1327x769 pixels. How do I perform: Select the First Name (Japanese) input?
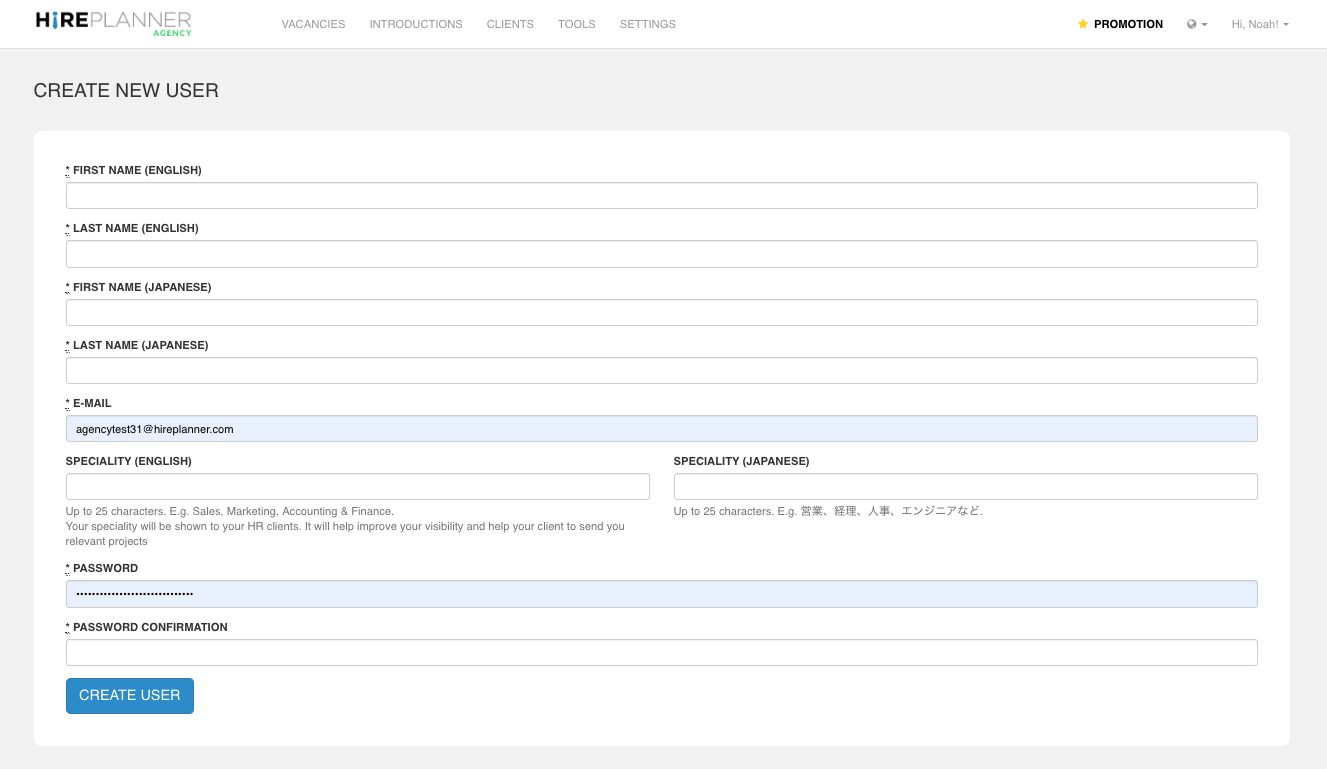(661, 312)
